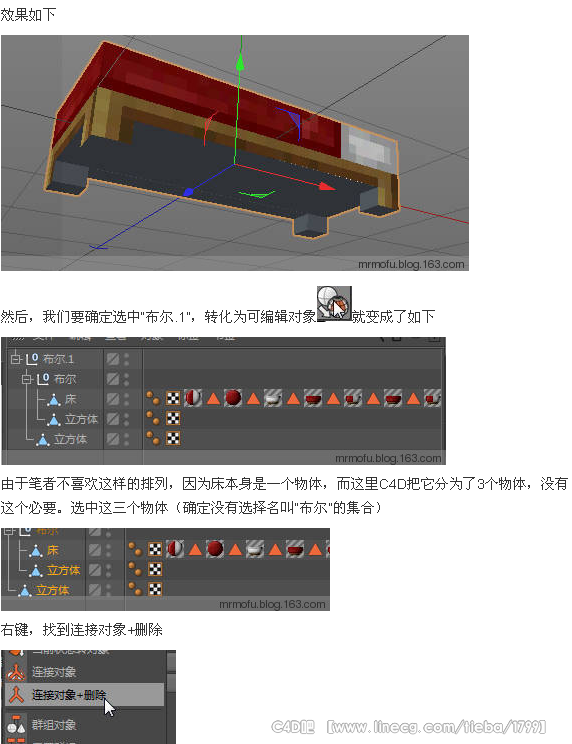Choose 连接对象+删除 from the context menu
Image resolution: width=572 pixels, height=744 pixels.
click(84, 695)
